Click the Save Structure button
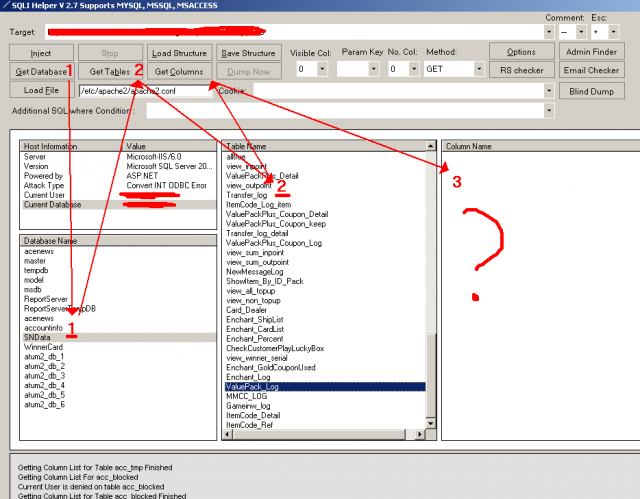The image size is (640, 499). 248,52
